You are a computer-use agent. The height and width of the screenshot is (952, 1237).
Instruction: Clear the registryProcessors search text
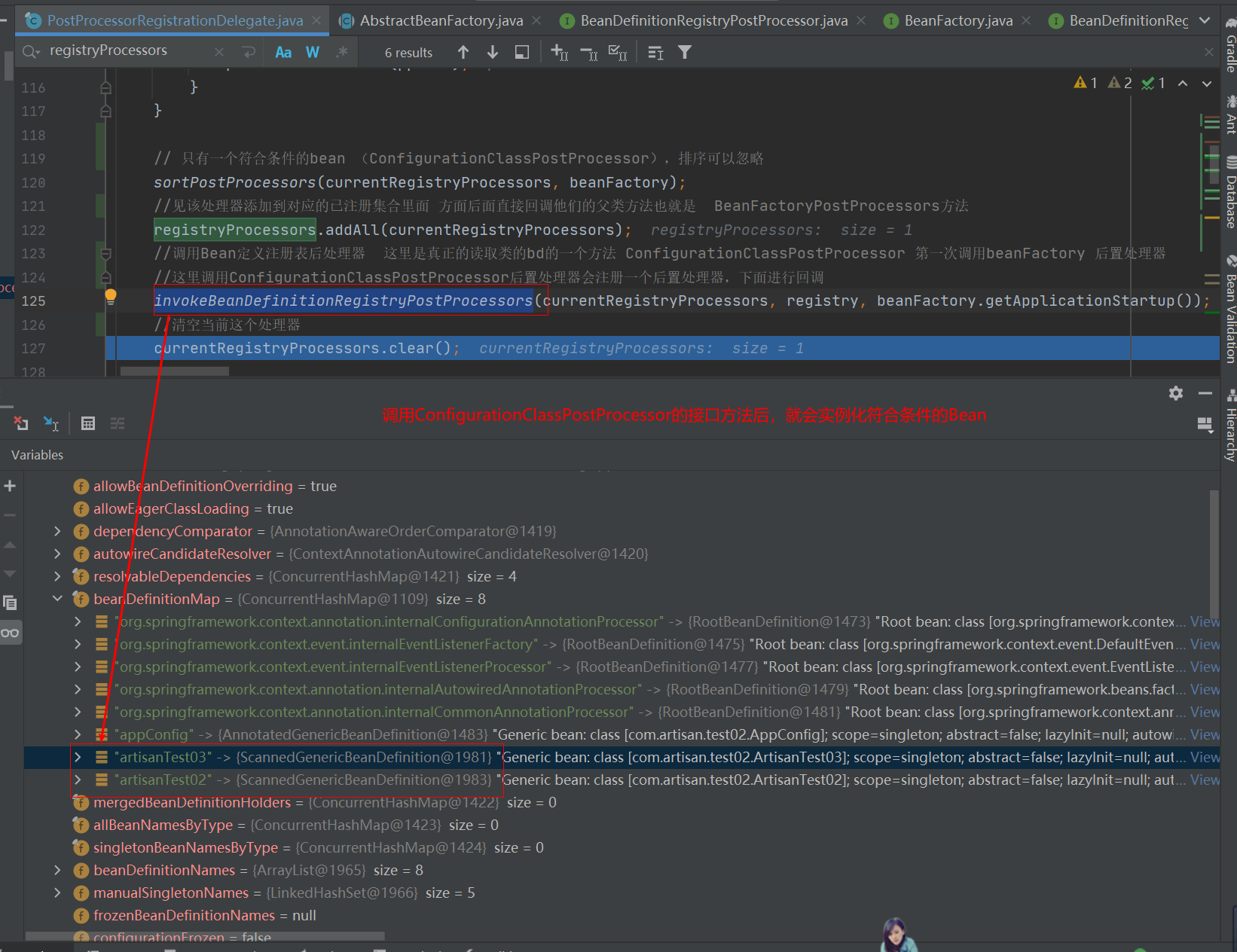click(219, 52)
